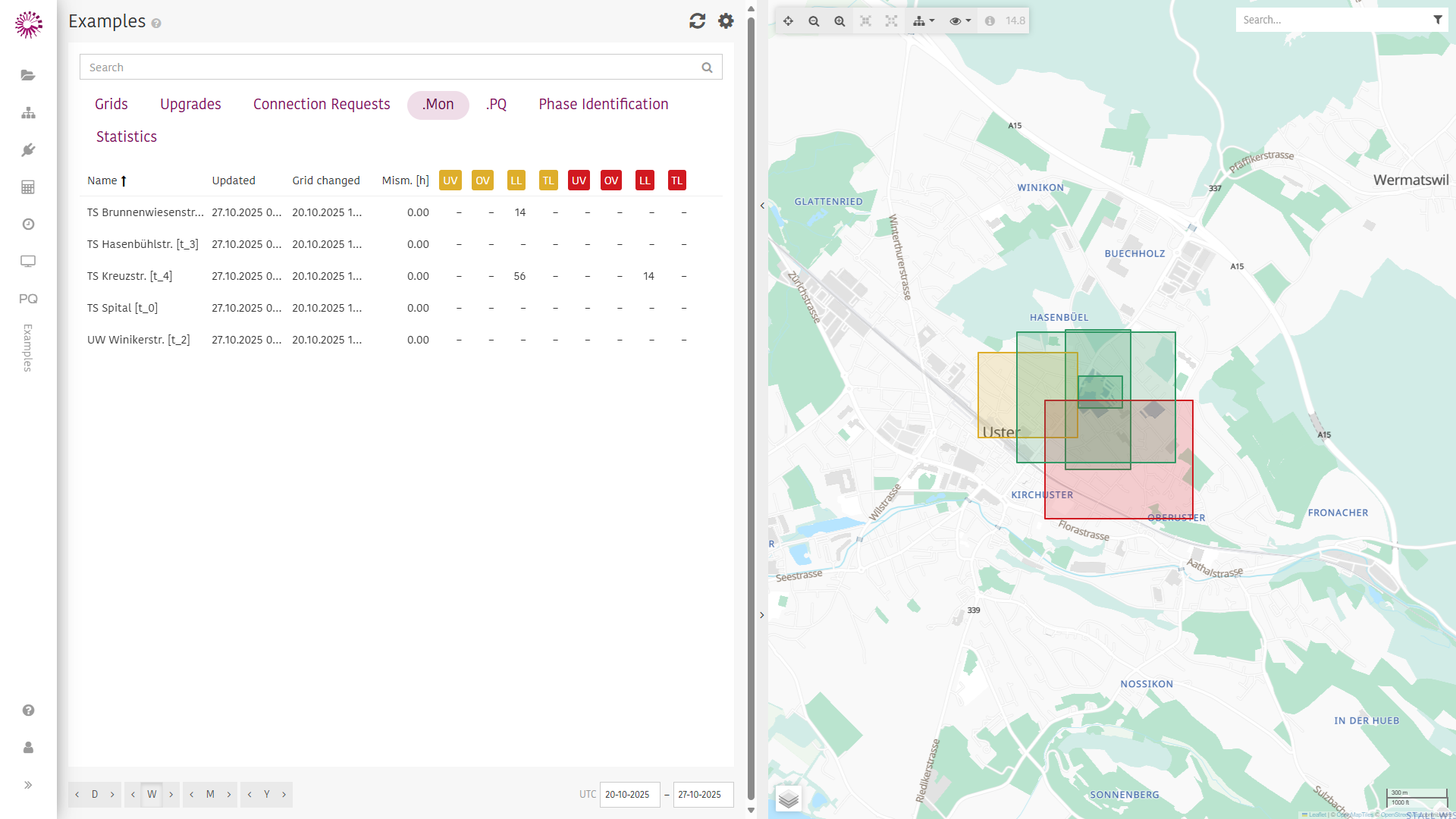This screenshot has width=1456, height=819.
Task: Open the plug icon in sidebar
Action: (28, 150)
